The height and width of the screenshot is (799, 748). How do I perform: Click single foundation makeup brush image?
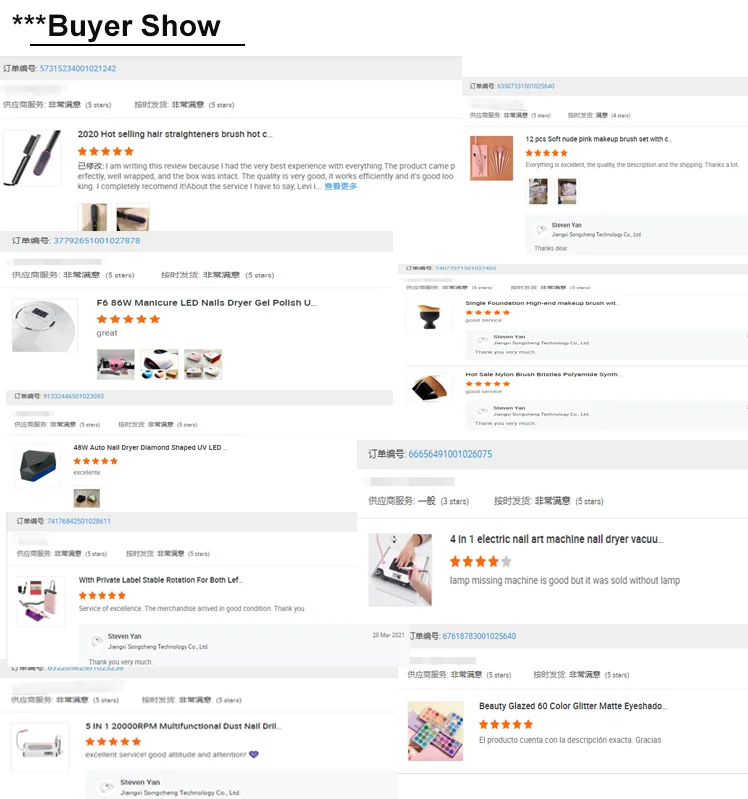click(429, 316)
